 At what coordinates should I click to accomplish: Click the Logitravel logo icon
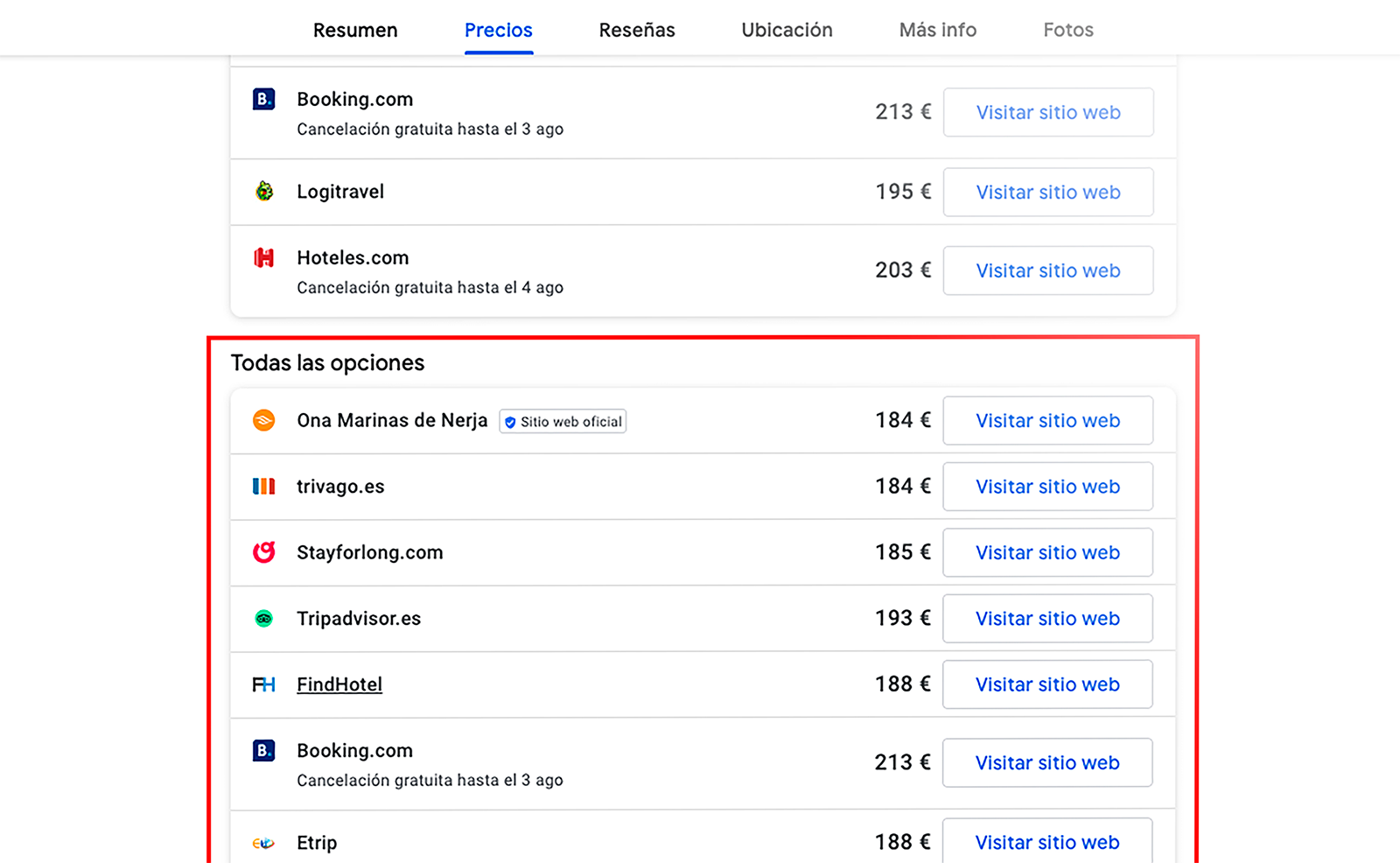[263, 191]
